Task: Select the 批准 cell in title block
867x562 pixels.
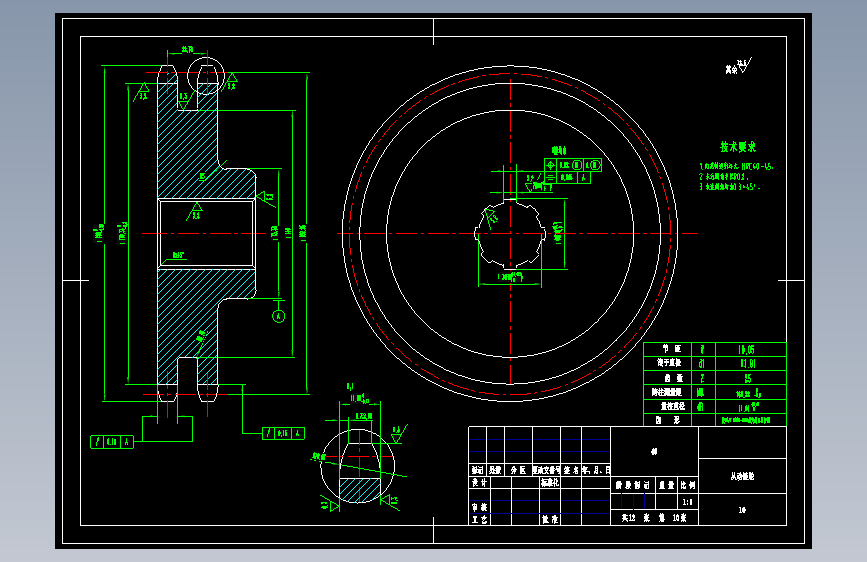Action: (550, 519)
